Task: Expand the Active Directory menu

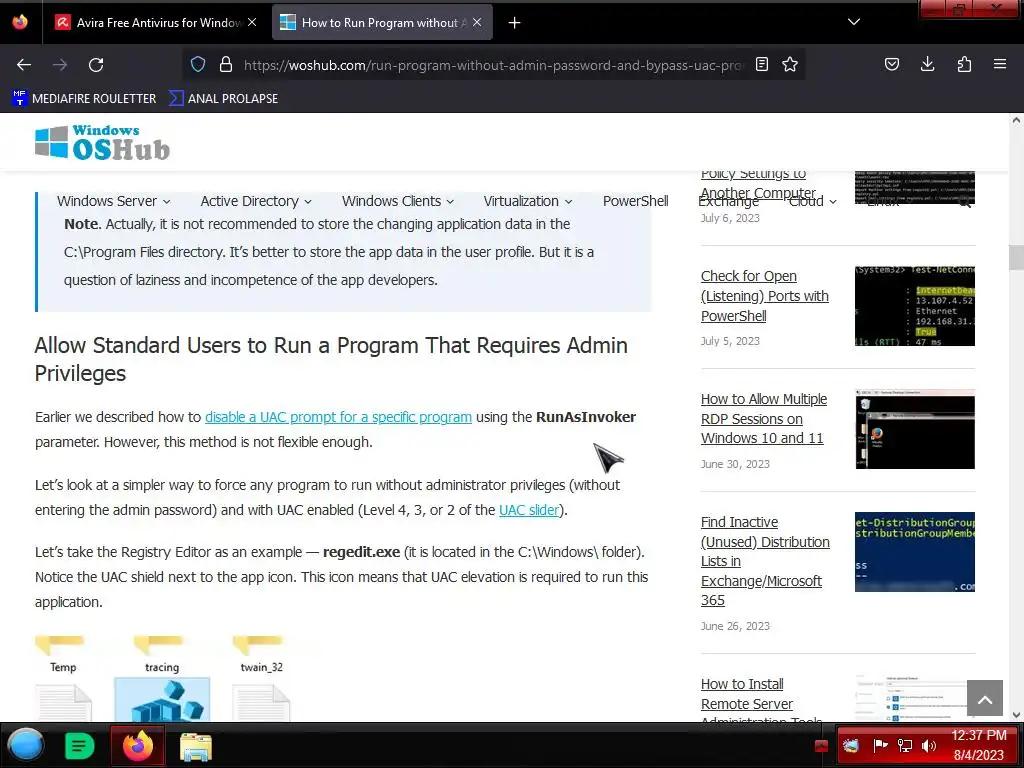Action: (x=256, y=201)
